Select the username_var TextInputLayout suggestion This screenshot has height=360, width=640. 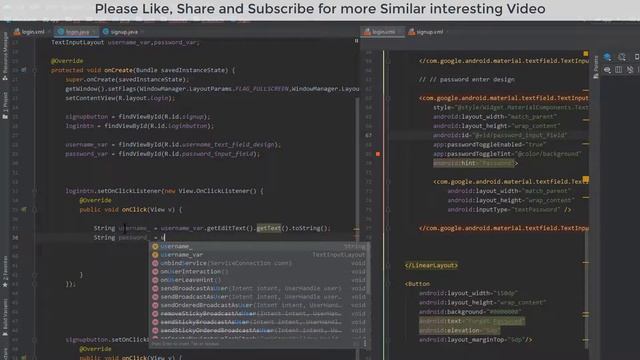[259, 255]
